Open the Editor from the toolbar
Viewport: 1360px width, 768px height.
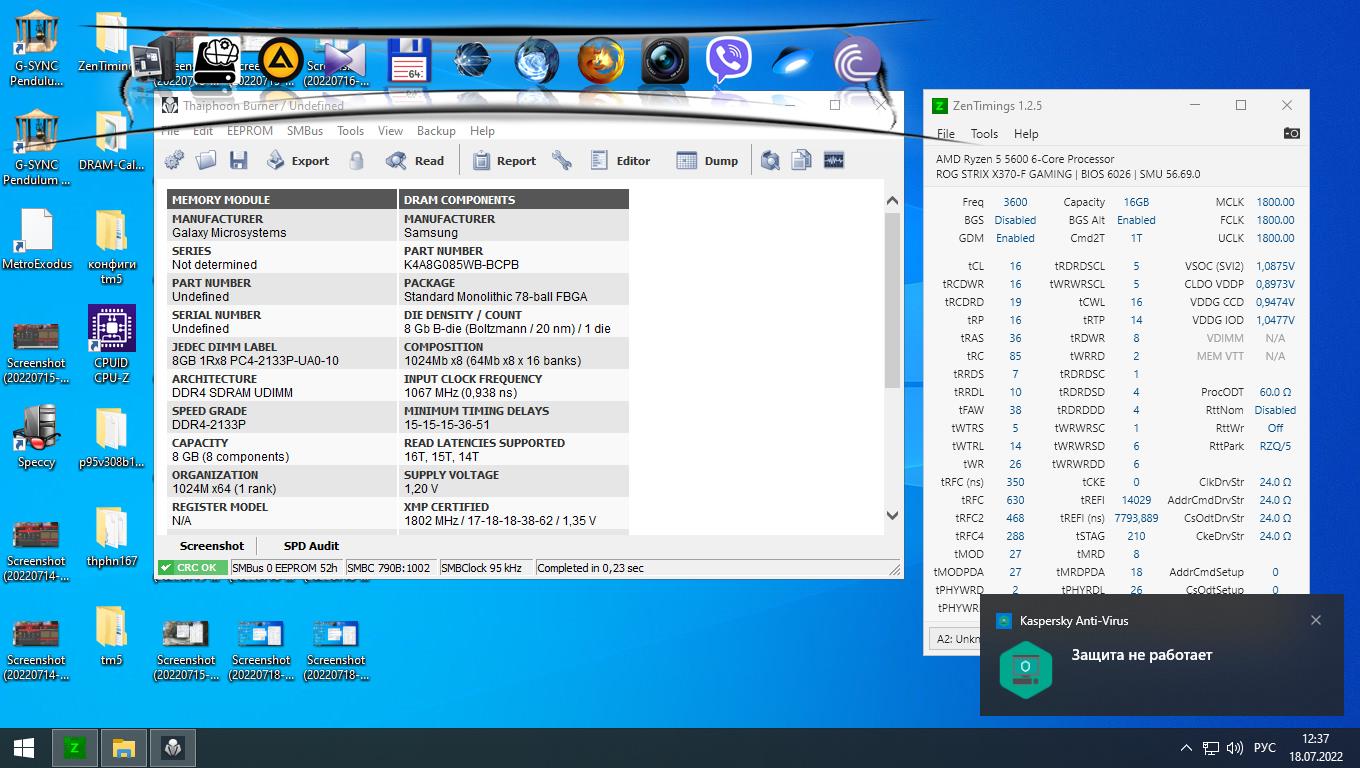621,160
